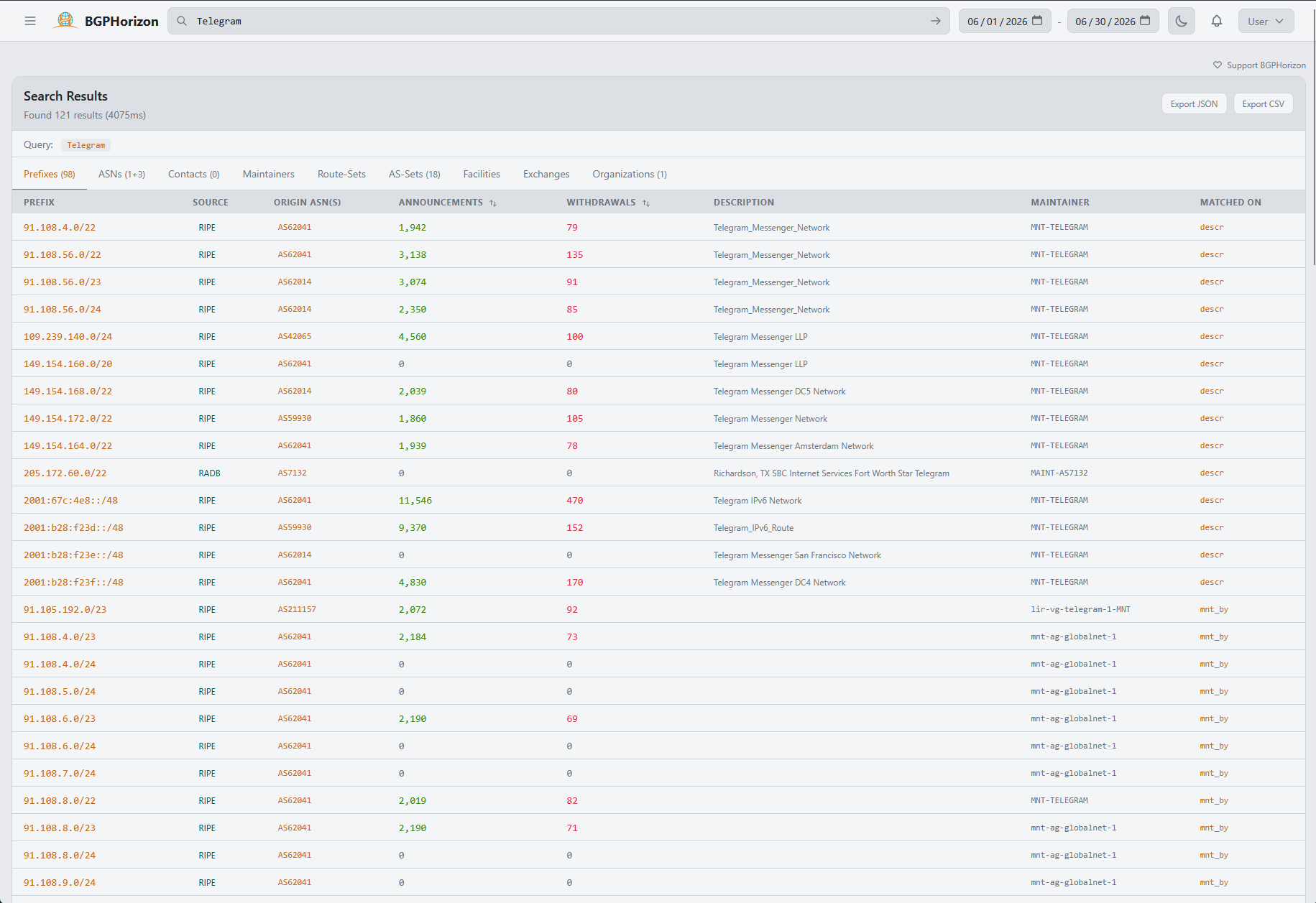1316x903 pixels.
Task: Click description Telegram Messenger DC5 Network
Action: tap(780, 392)
